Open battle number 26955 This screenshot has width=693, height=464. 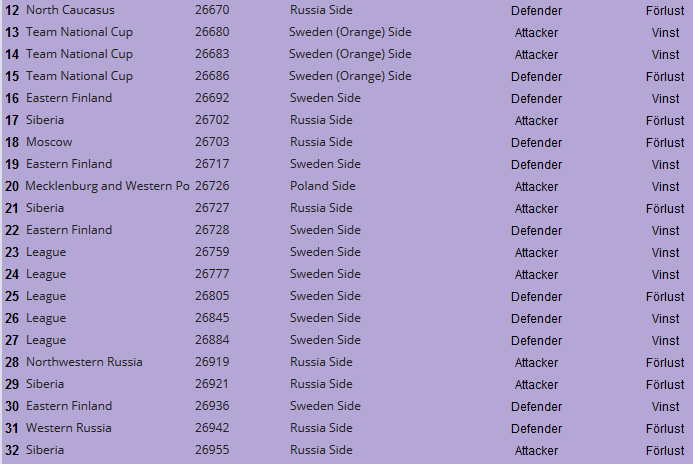coord(212,450)
